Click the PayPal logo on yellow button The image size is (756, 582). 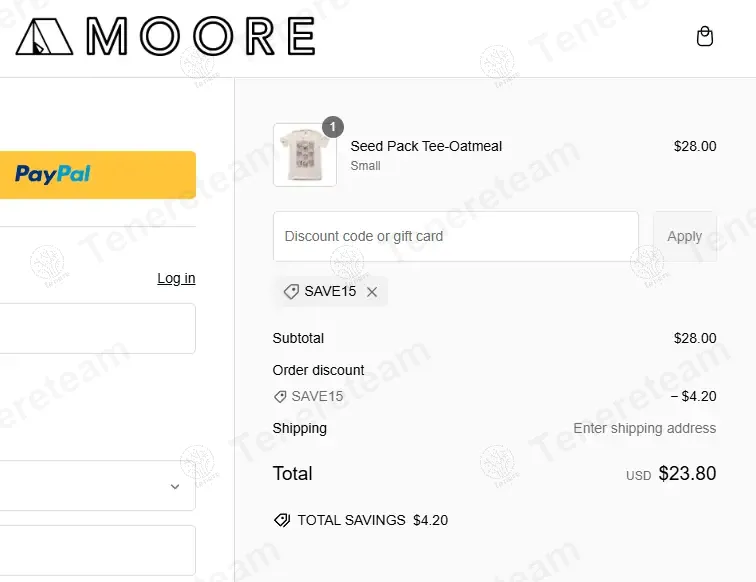(x=52, y=175)
